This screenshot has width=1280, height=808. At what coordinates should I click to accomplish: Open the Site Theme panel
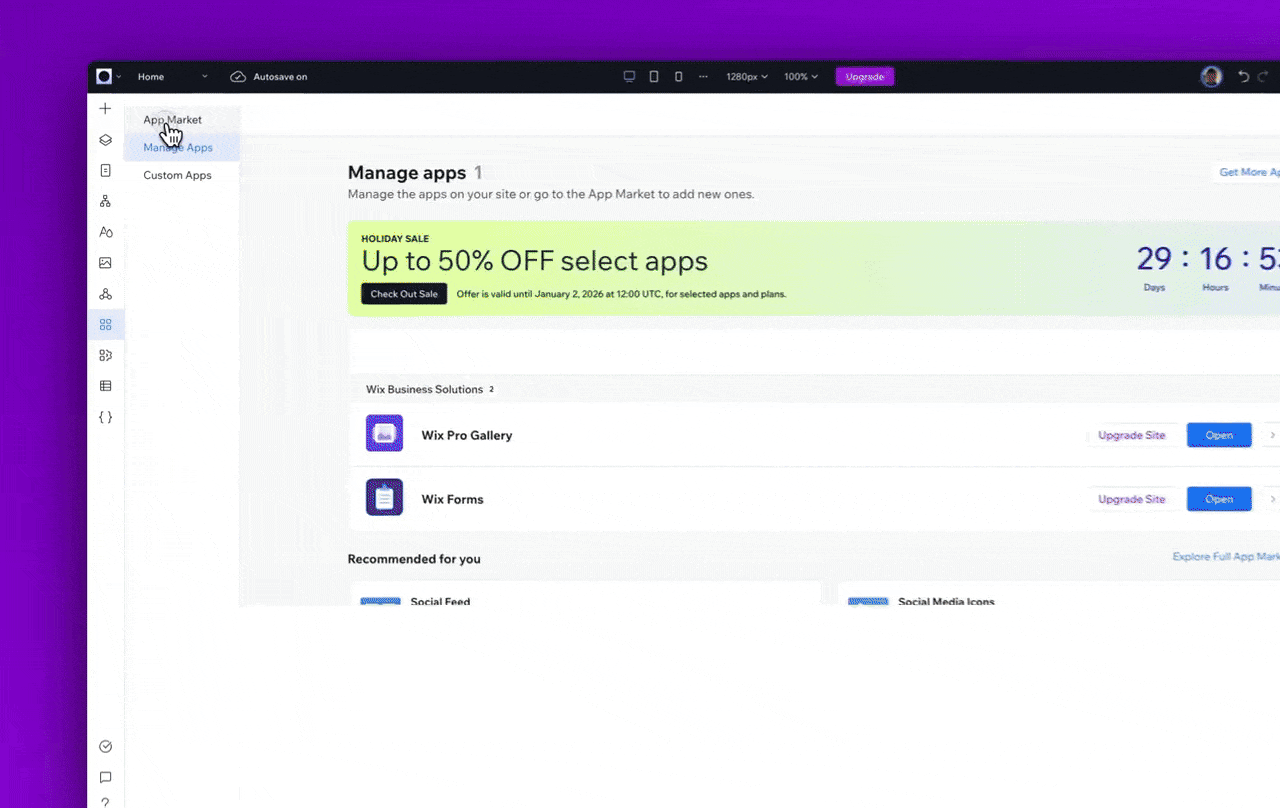(x=105, y=231)
